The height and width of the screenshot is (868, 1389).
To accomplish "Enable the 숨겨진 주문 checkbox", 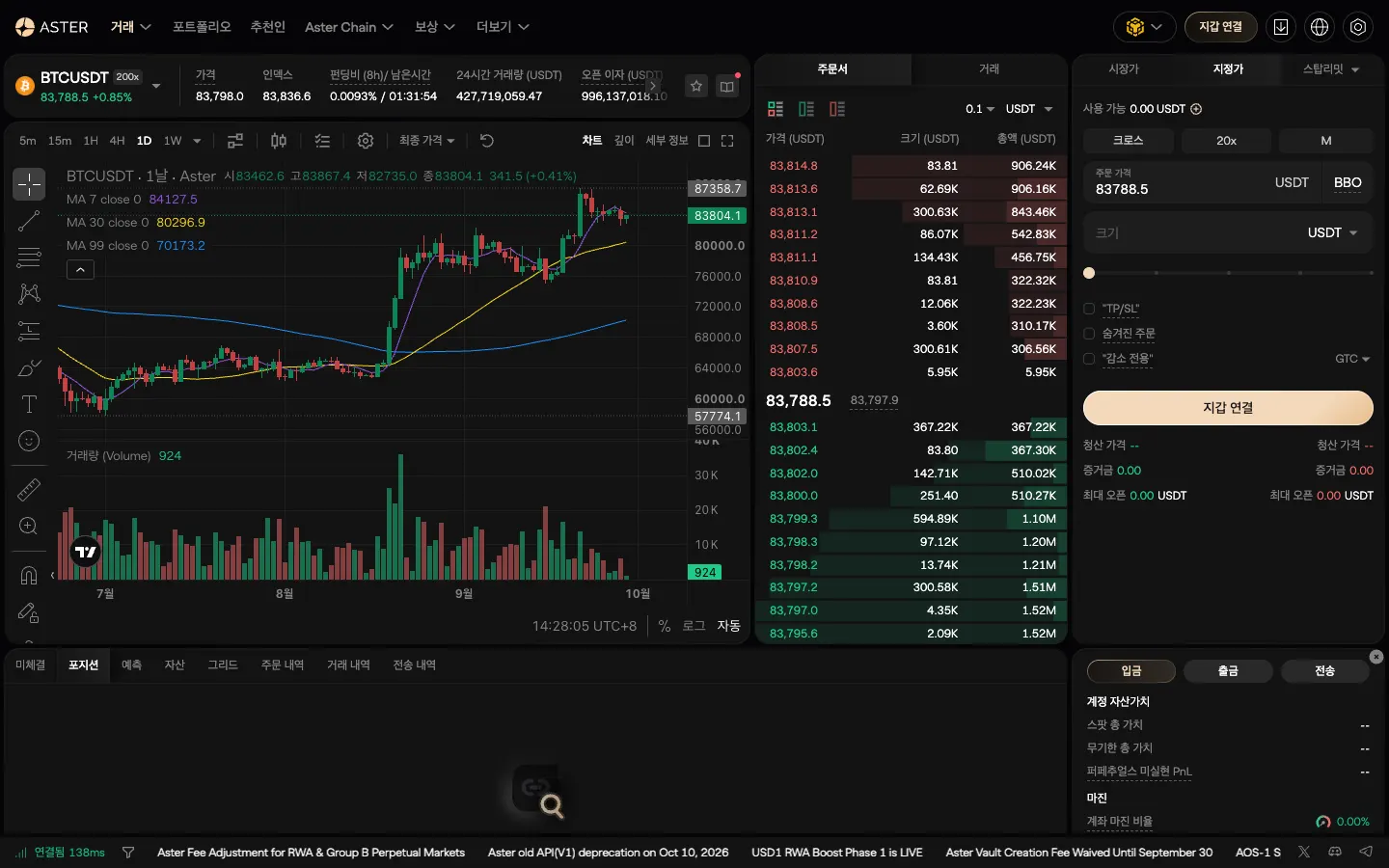I will 1089,334.
